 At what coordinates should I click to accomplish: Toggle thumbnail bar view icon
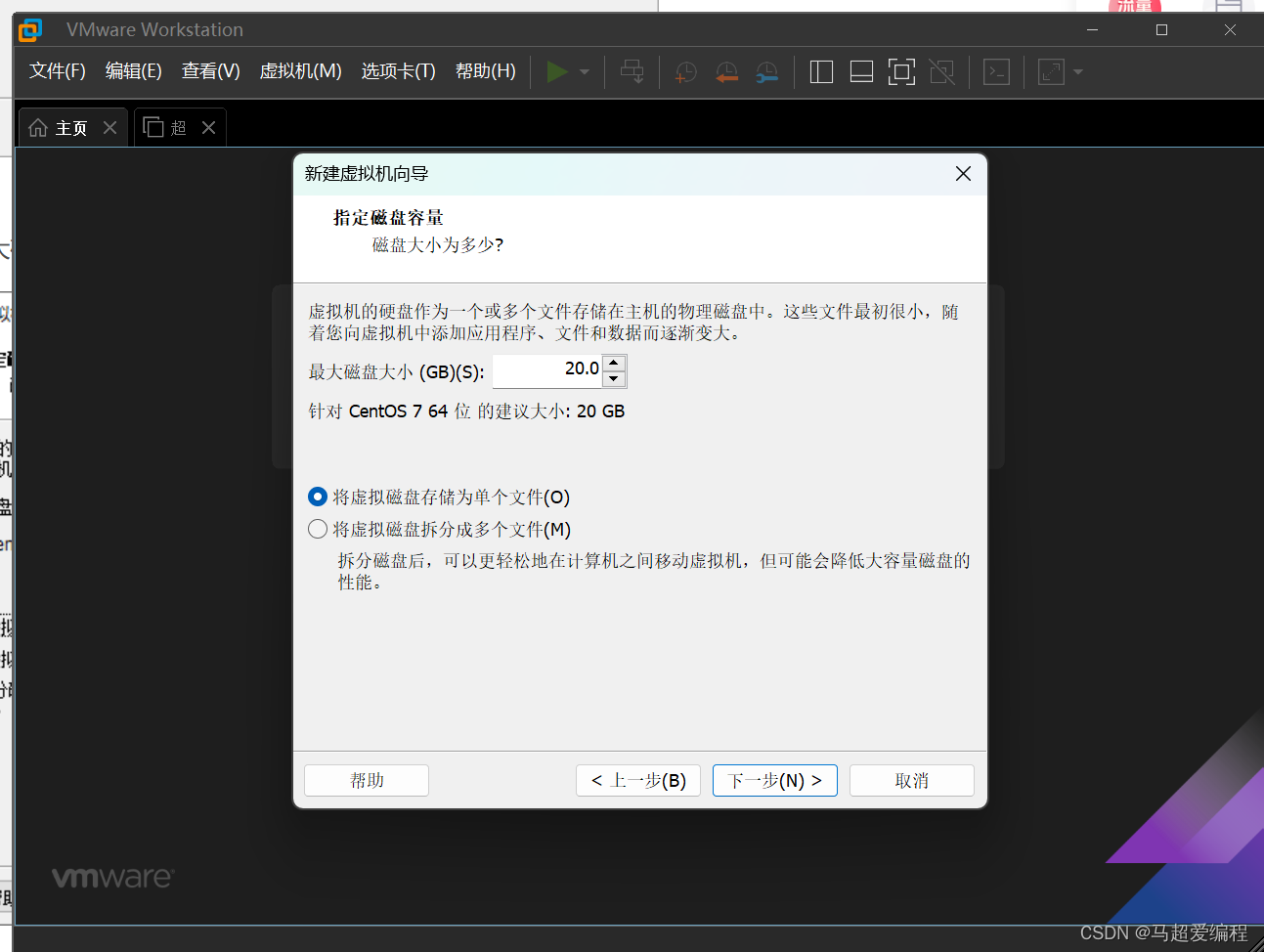click(861, 71)
